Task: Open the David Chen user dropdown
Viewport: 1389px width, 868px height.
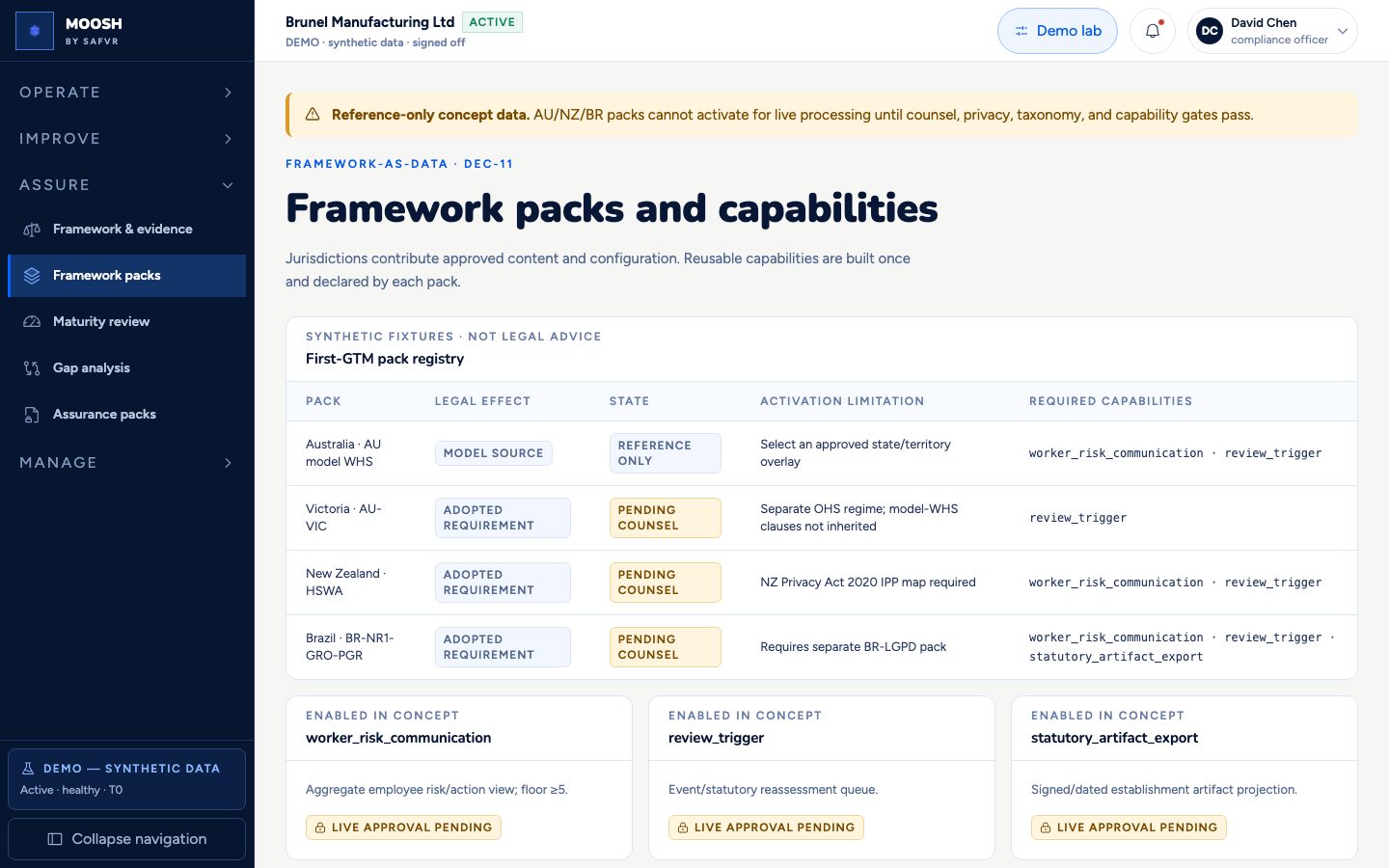Action: click(1272, 31)
